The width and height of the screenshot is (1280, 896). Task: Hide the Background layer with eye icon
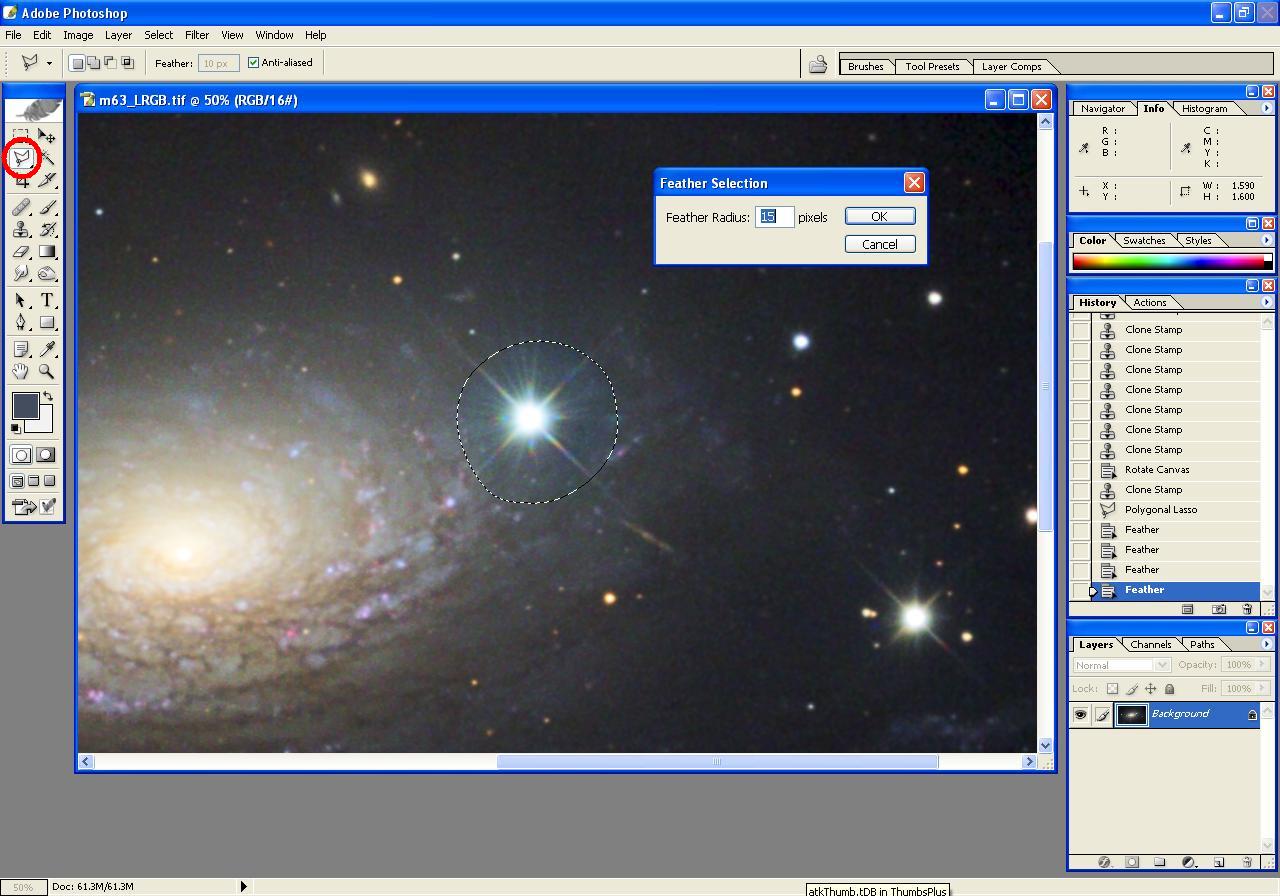click(x=1080, y=715)
